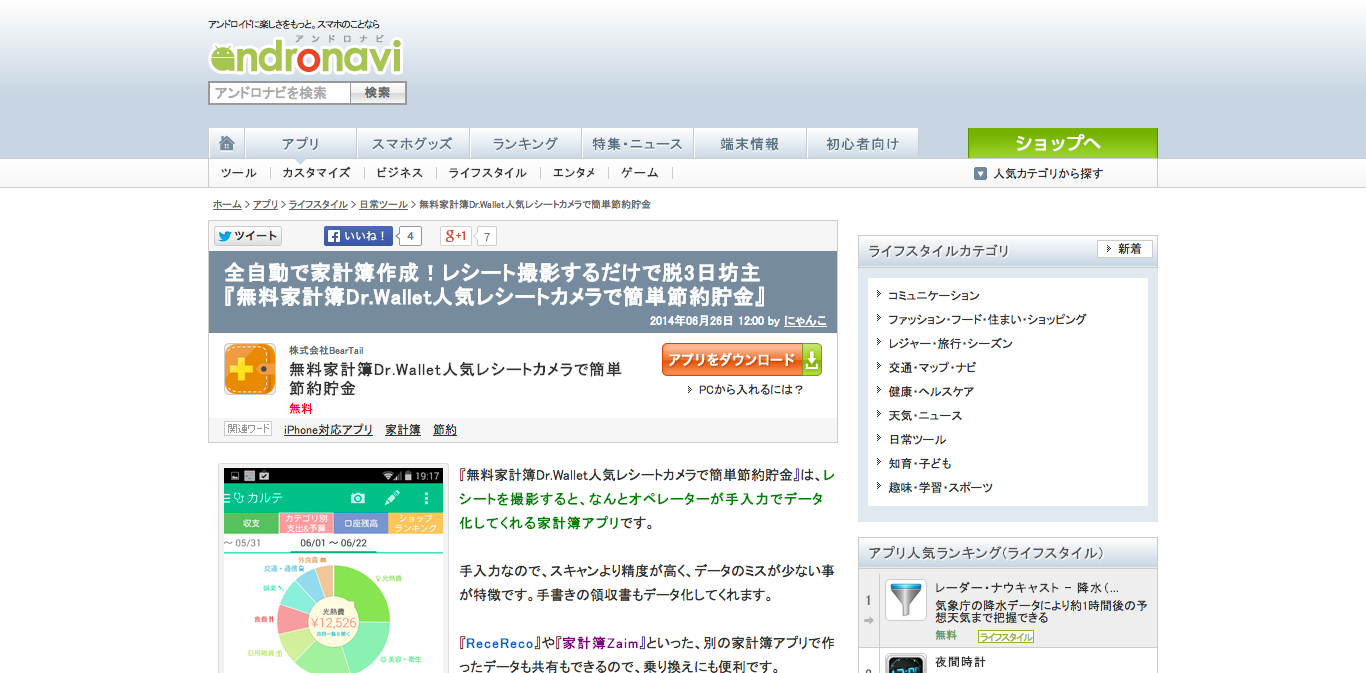Click 節約 tag link
The height and width of the screenshot is (673, 1366).
pyautogui.click(x=445, y=430)
